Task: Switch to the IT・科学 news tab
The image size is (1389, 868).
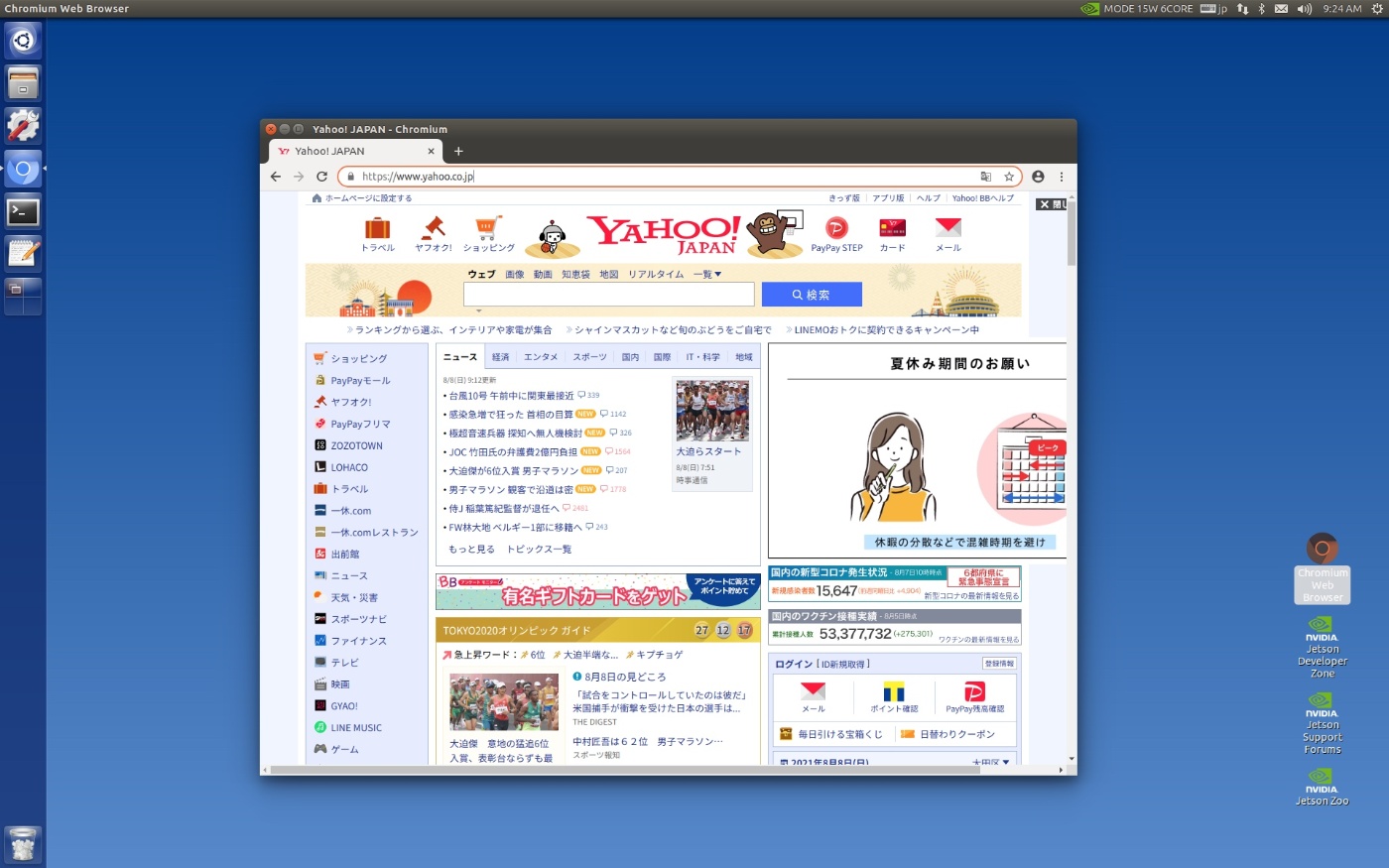Action: [x=703, y=357]
